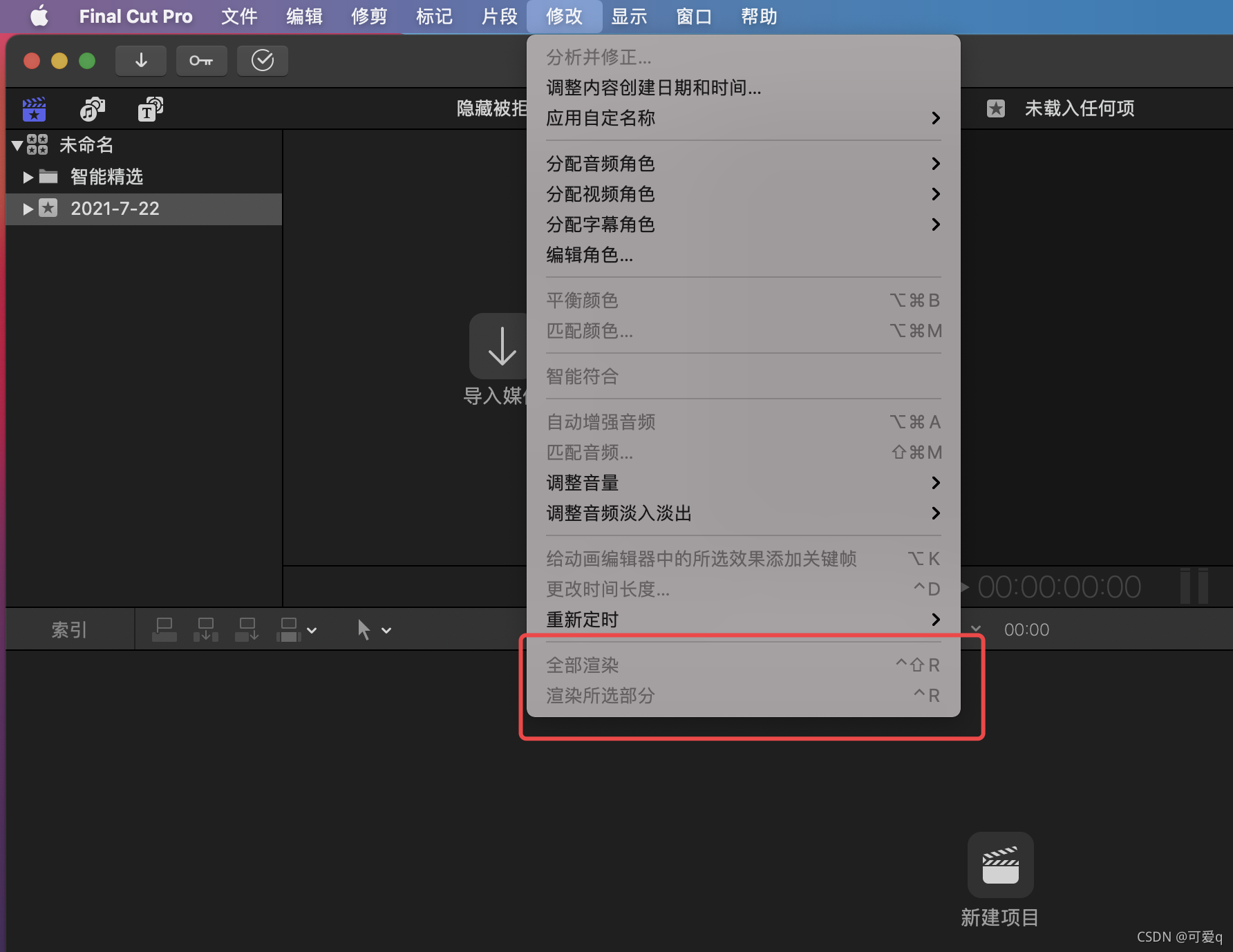Click append clip to storyline icon
1233x952 pixels.
click(247, 630)
